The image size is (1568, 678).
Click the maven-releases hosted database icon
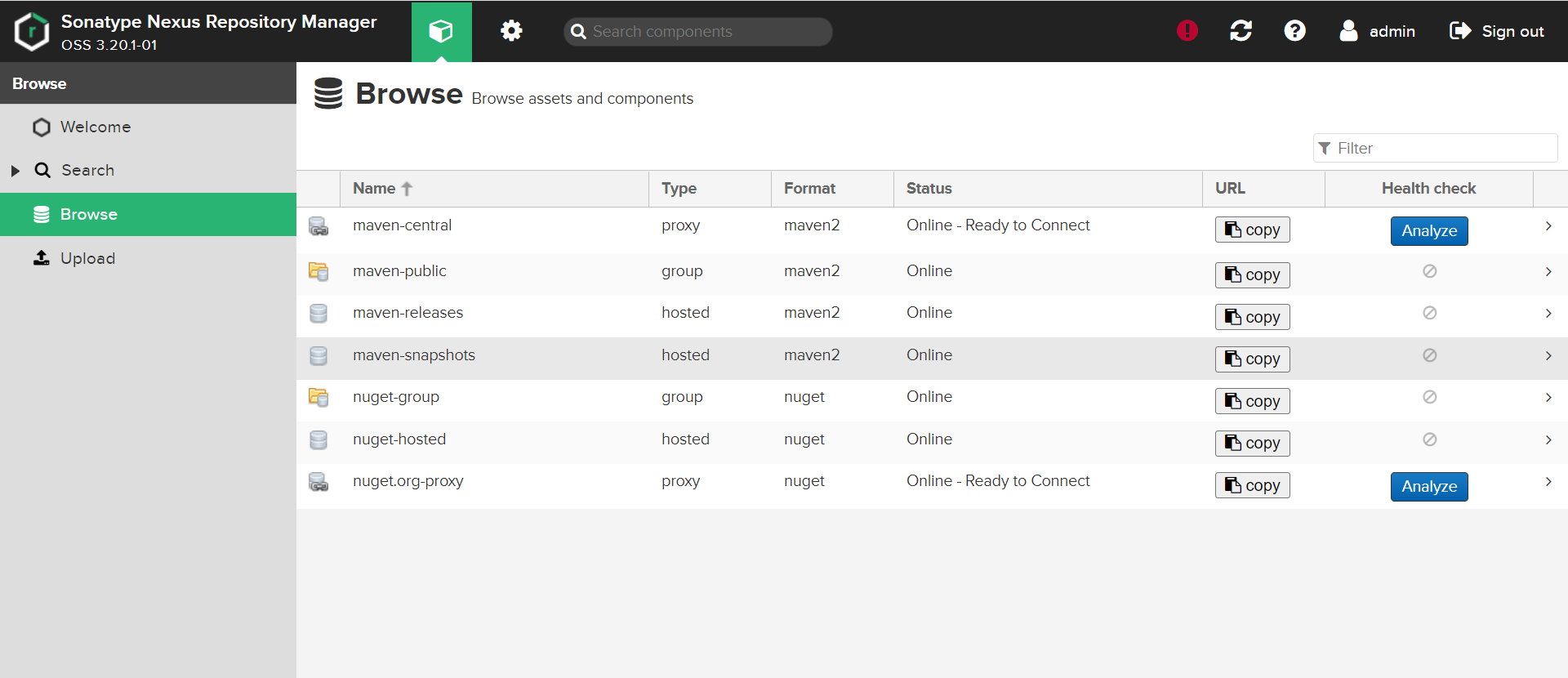[318, 314]
